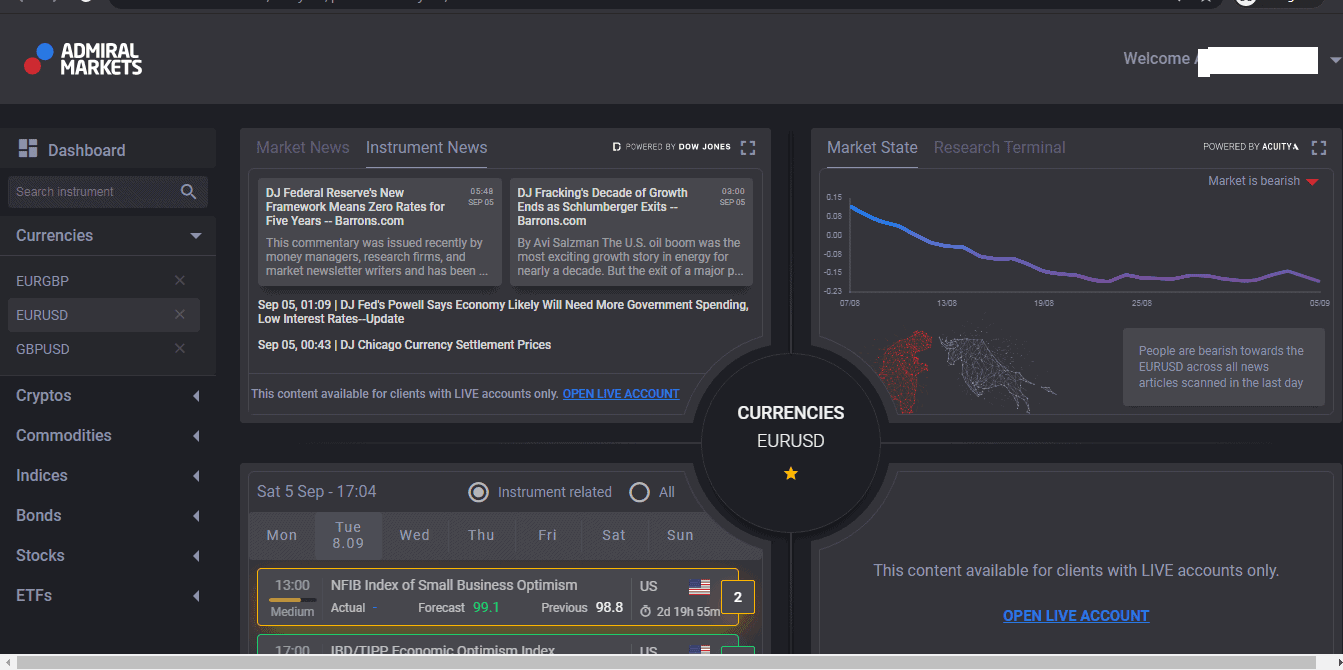Click the search magnifier icon
This screenshot has height=670, width=1343.
(188, 191)
